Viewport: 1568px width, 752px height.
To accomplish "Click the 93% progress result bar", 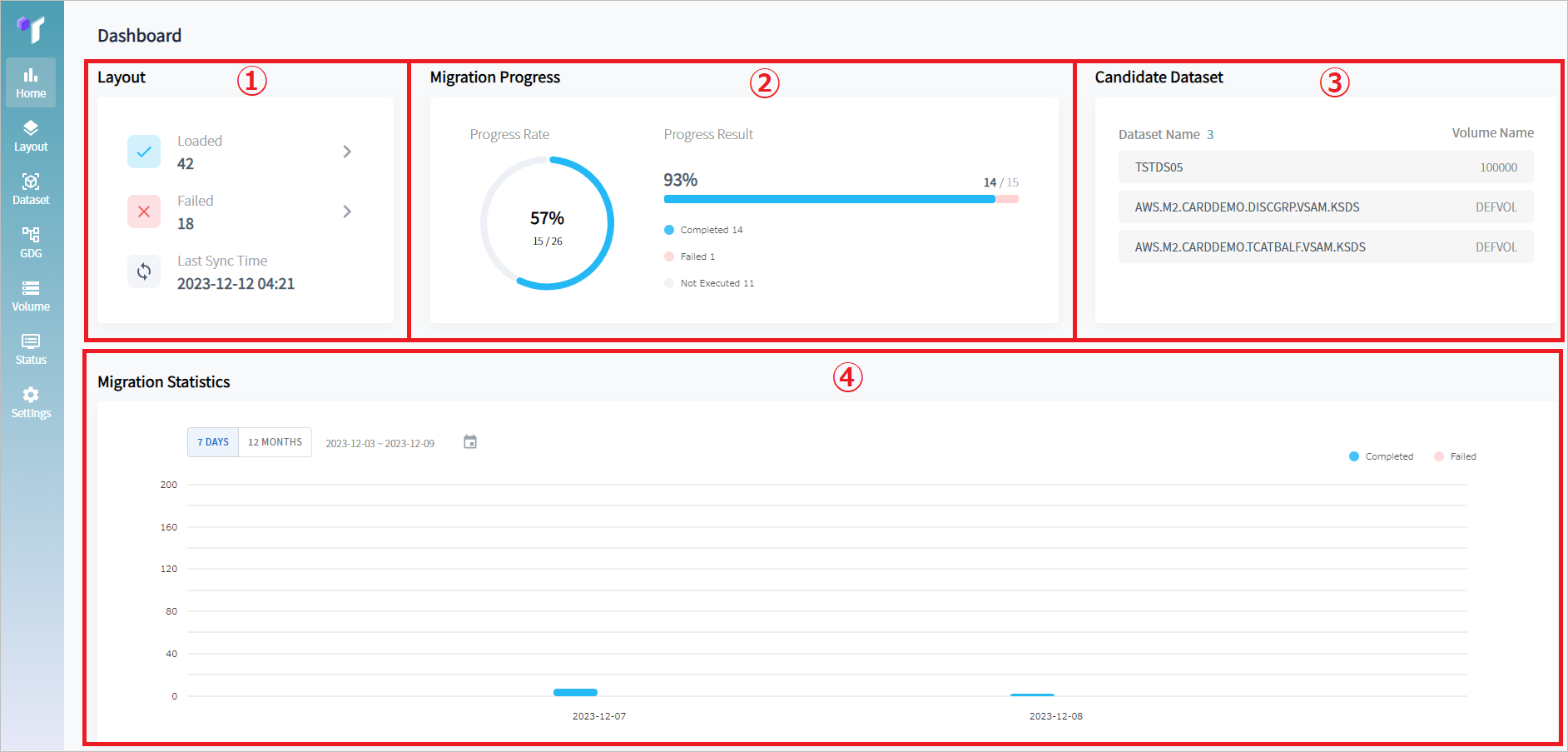I will (x=841, y=199).
